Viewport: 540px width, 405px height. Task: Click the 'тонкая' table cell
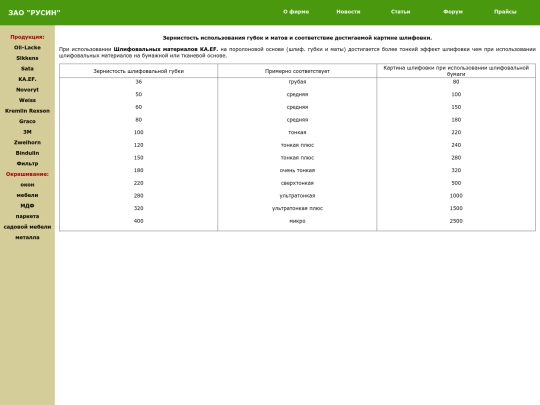pyautogui.click(x=297, y=133)
